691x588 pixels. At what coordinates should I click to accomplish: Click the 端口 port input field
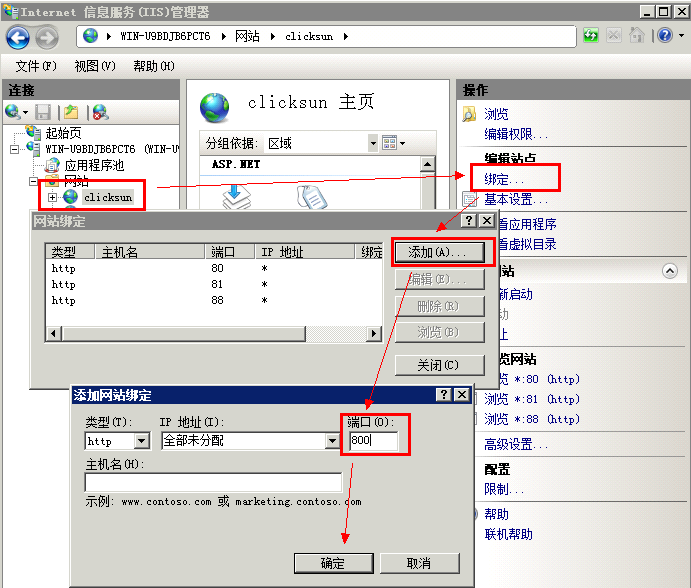[x=372, y=441]
